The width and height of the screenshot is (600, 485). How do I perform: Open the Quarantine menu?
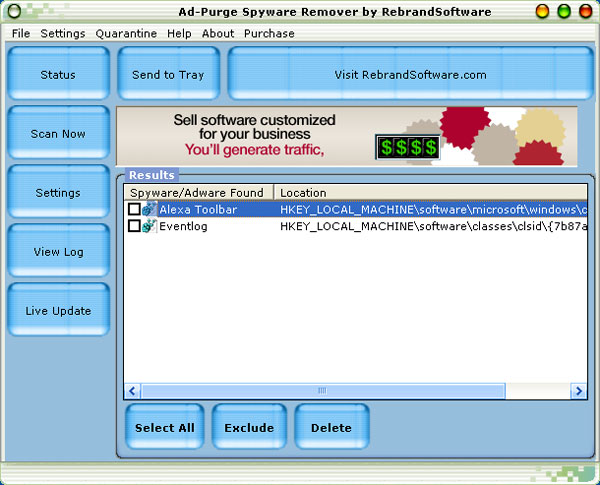tap(126, 34)
